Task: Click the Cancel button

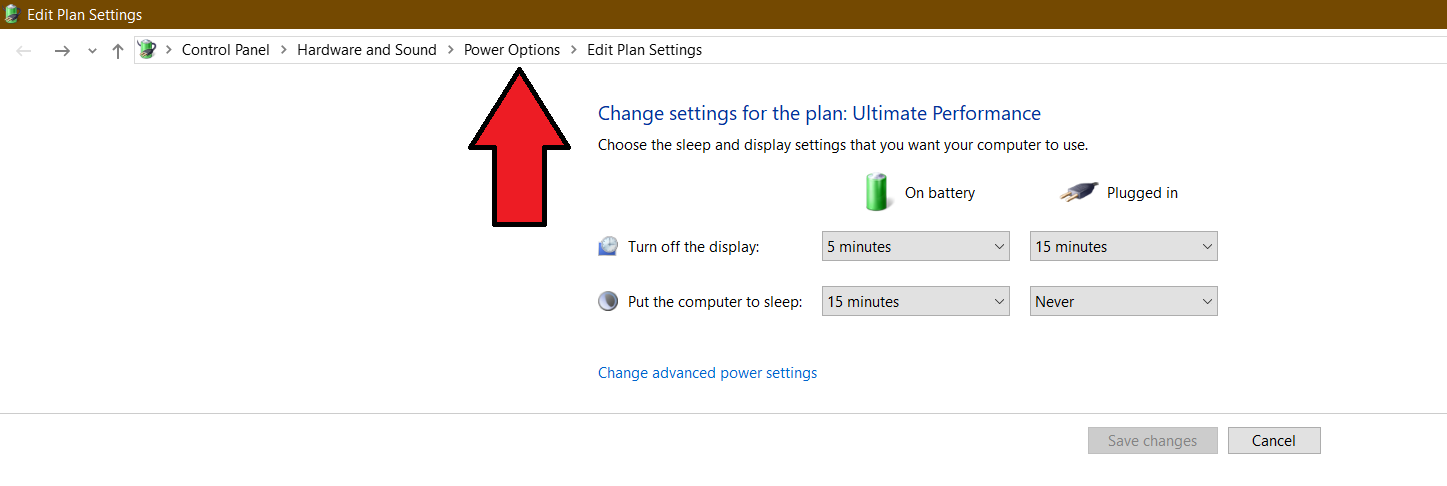Action: [x=1273, y=441]
